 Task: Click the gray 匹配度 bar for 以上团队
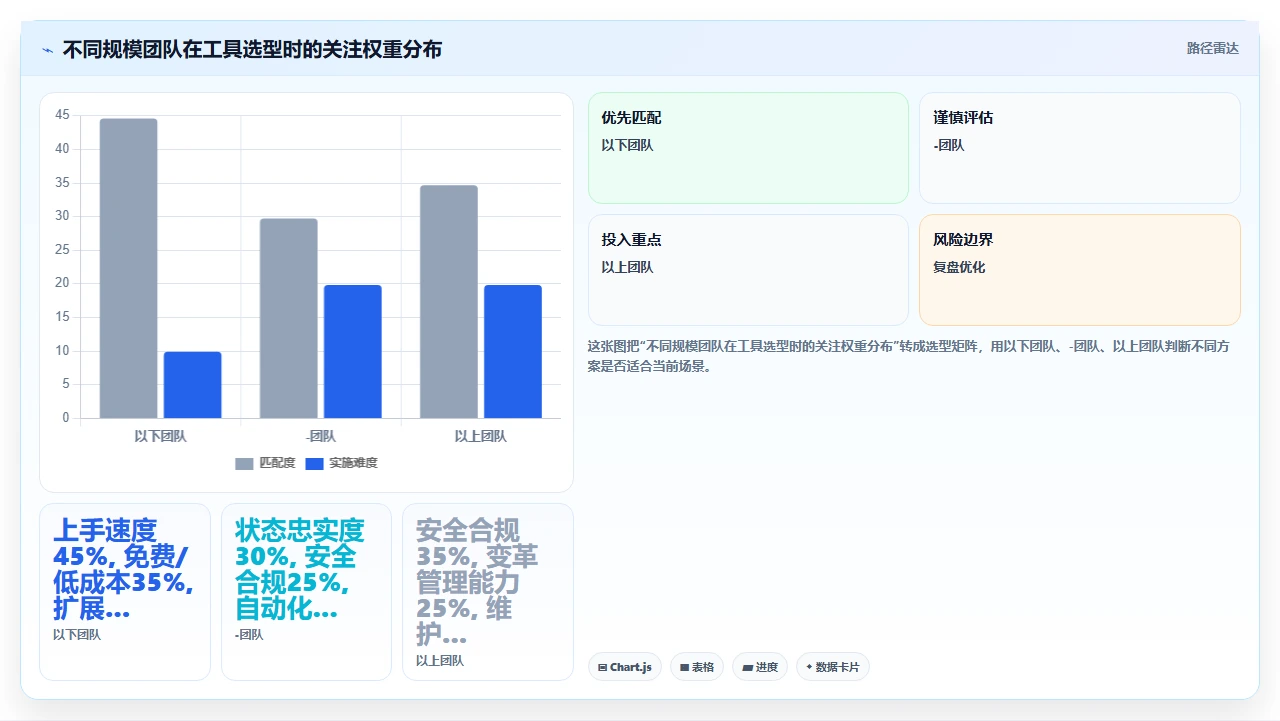coord(449,301)
